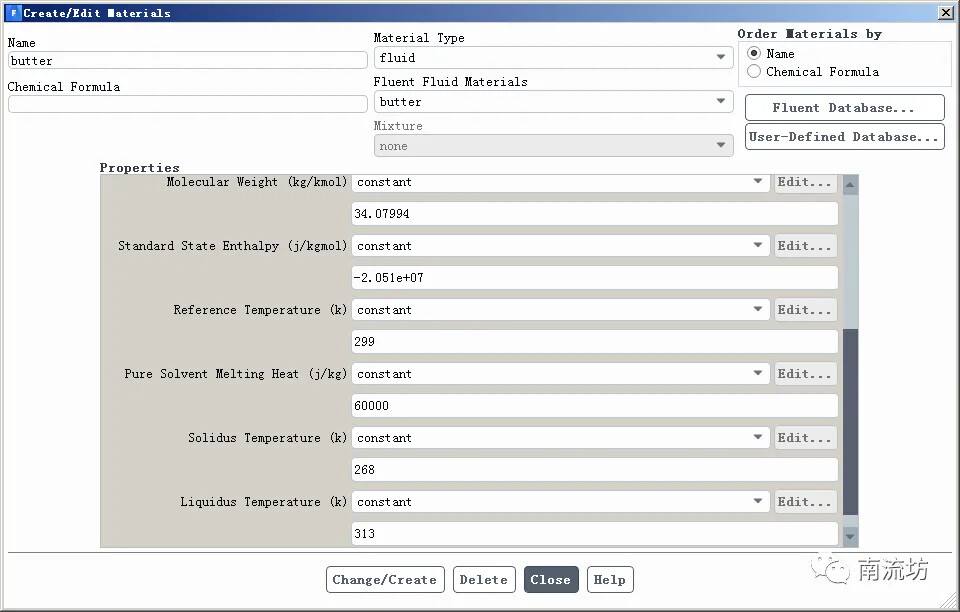Click the Fluent Database button
Screen dimensions: 960x612
pos(844,108)
